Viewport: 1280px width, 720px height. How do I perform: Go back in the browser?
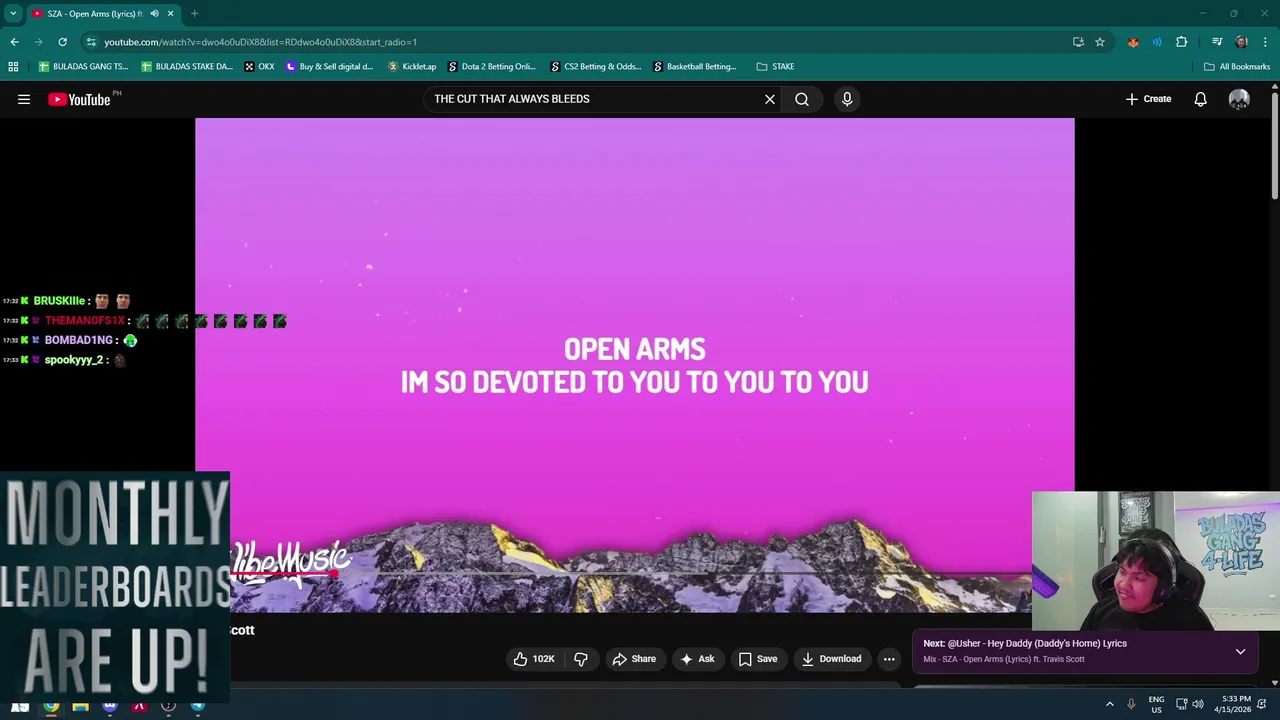tap(14, 42)
